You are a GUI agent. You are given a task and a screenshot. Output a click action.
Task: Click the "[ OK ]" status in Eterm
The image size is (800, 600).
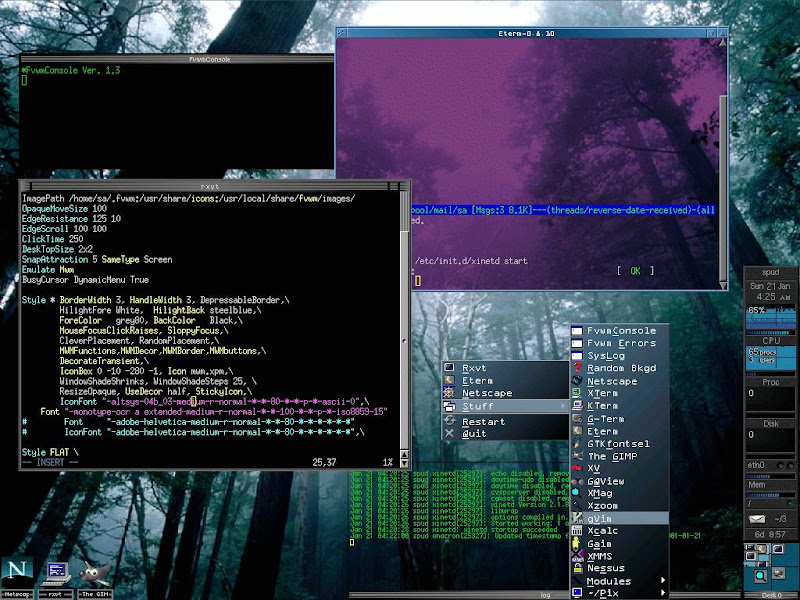tap(635, 271)
